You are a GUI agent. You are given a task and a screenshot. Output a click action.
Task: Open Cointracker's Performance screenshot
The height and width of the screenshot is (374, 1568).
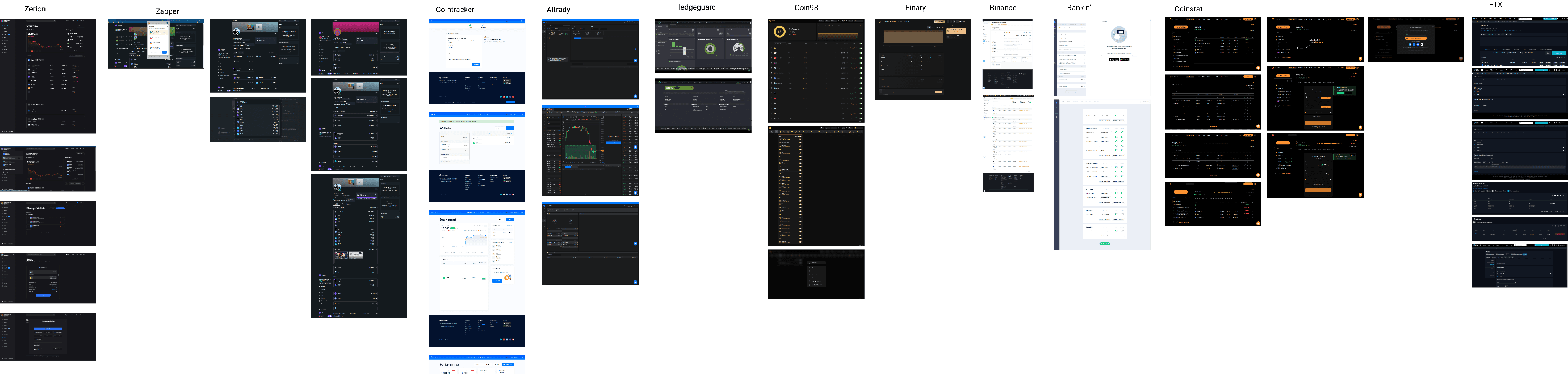[477, 365]
